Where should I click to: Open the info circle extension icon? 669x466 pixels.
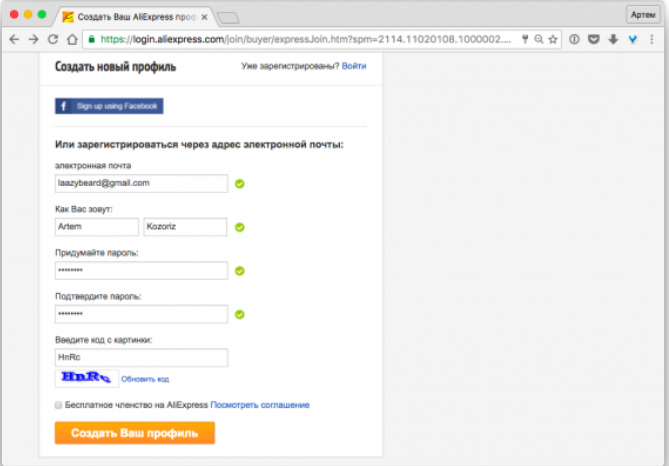coord(574,39)
